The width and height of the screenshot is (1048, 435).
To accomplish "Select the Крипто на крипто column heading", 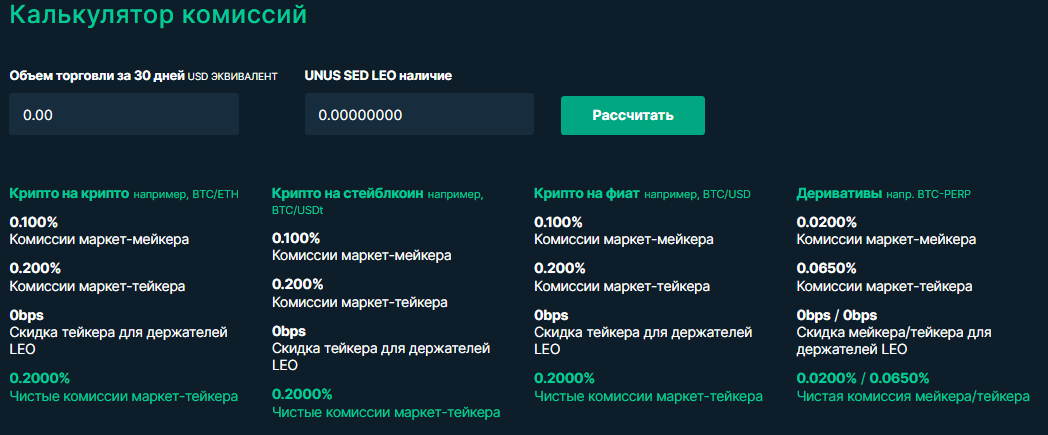I will coord(69,193).
